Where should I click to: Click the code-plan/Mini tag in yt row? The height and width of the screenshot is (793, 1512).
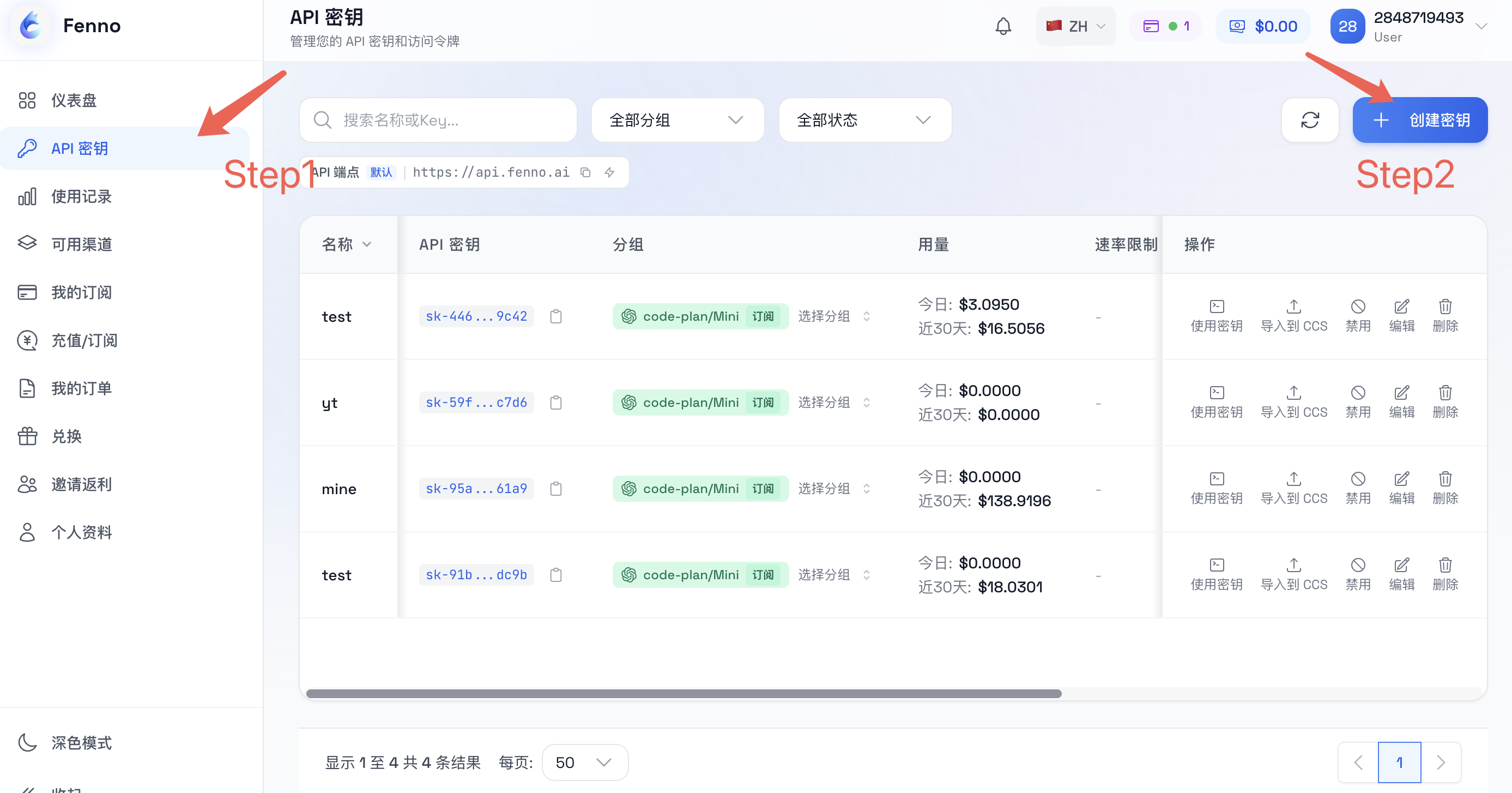700,403
